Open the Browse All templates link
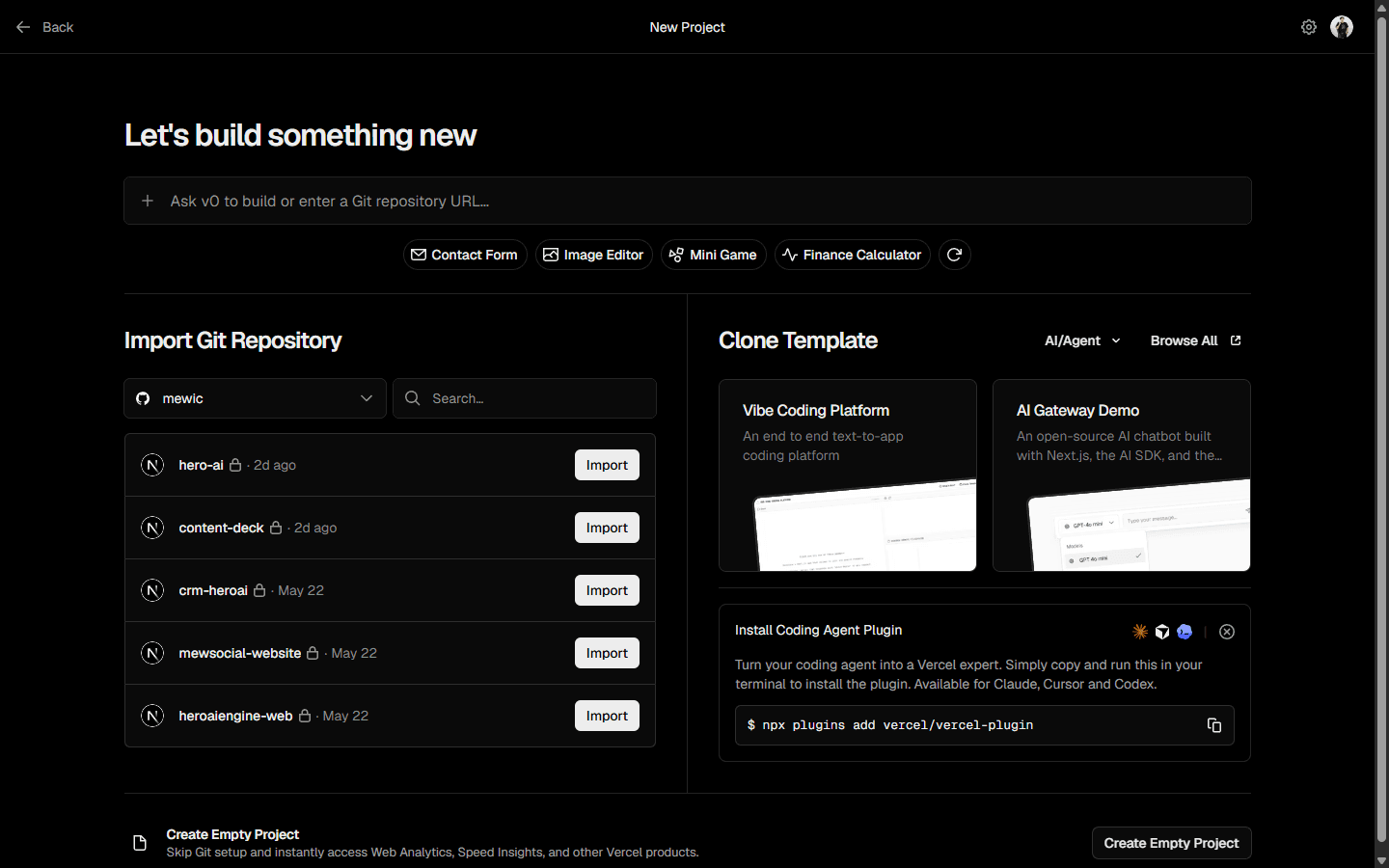 point(1195,340)
